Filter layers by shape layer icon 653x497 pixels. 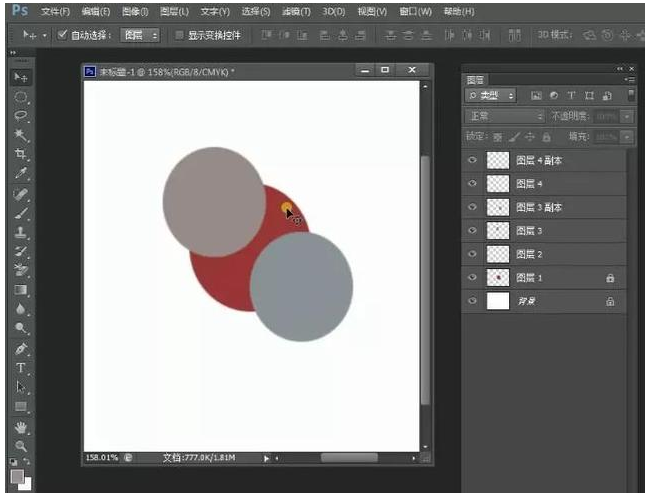point(589,95)
